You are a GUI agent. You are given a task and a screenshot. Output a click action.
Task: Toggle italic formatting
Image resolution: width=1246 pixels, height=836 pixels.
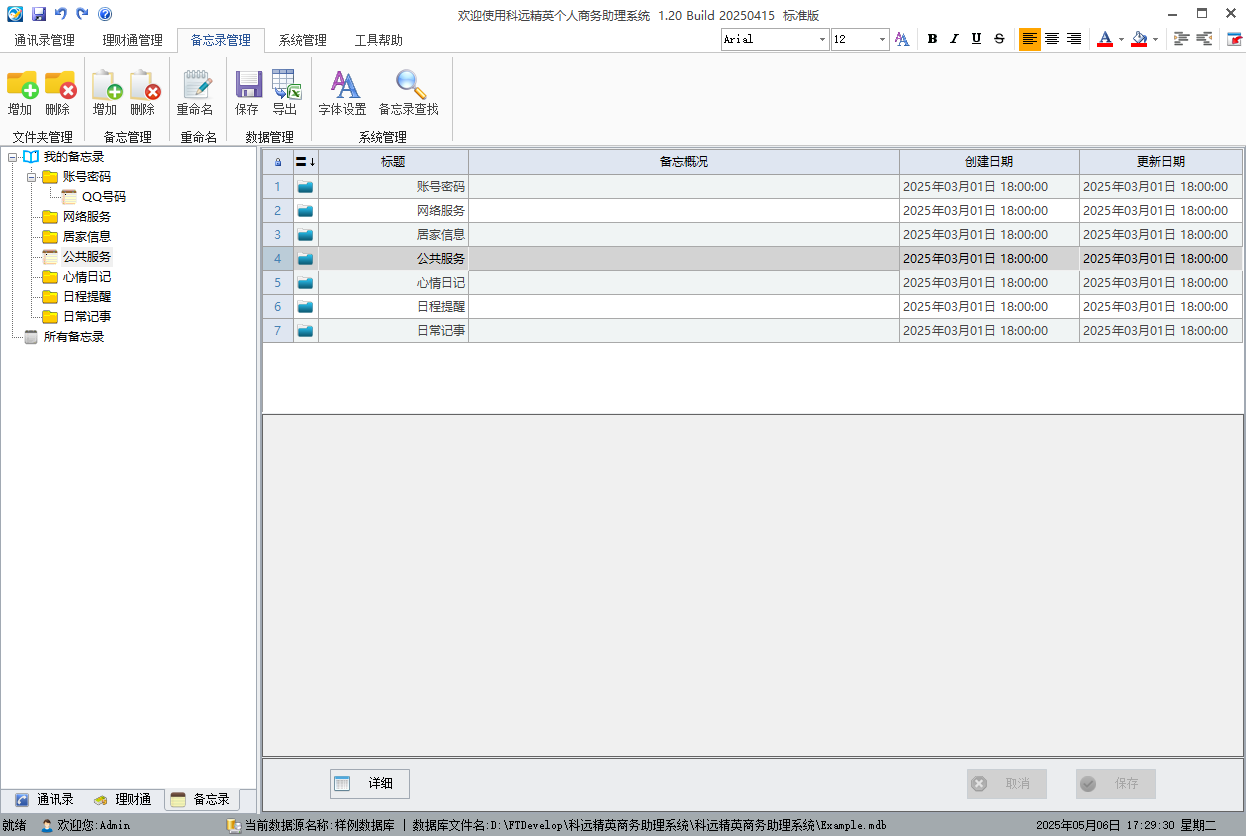click(954, 39)
